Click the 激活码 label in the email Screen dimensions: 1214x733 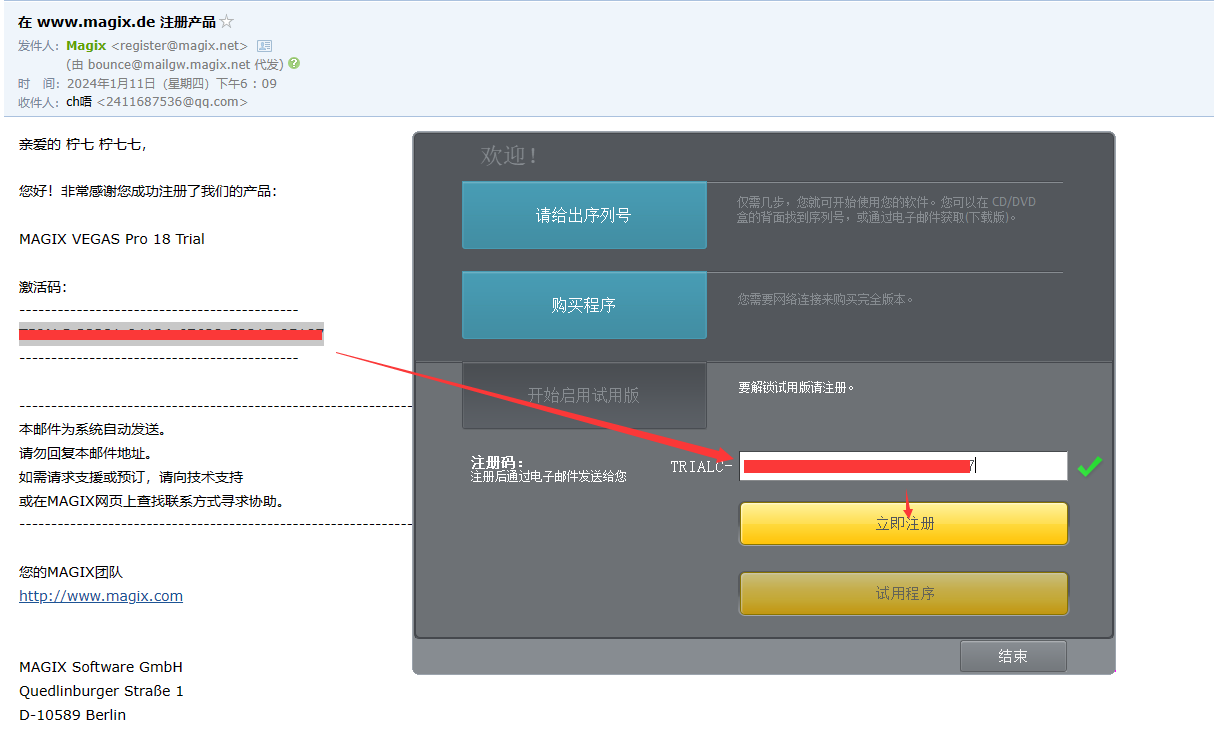(43, 288)
